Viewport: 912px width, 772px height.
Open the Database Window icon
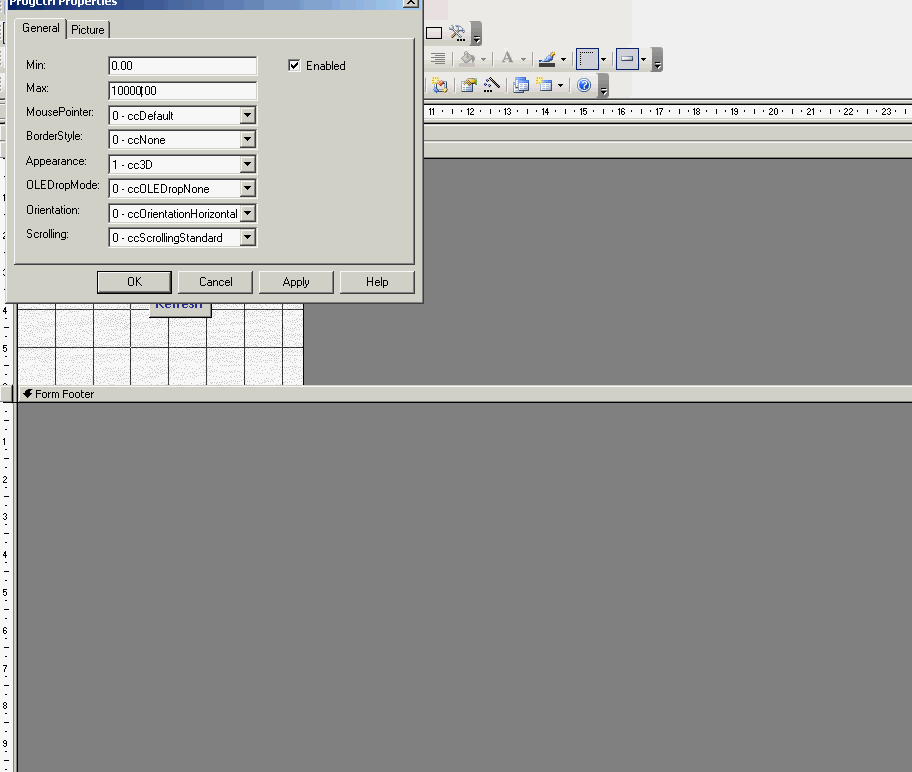tap(521, 86)
